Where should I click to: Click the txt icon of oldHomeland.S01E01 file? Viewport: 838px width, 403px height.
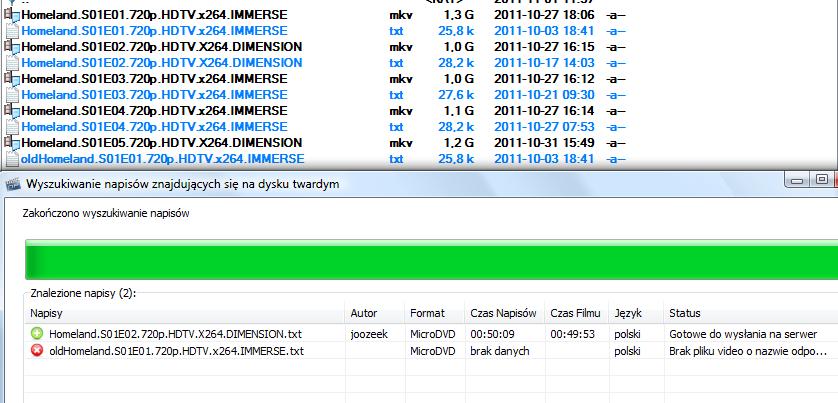(11, 159)
